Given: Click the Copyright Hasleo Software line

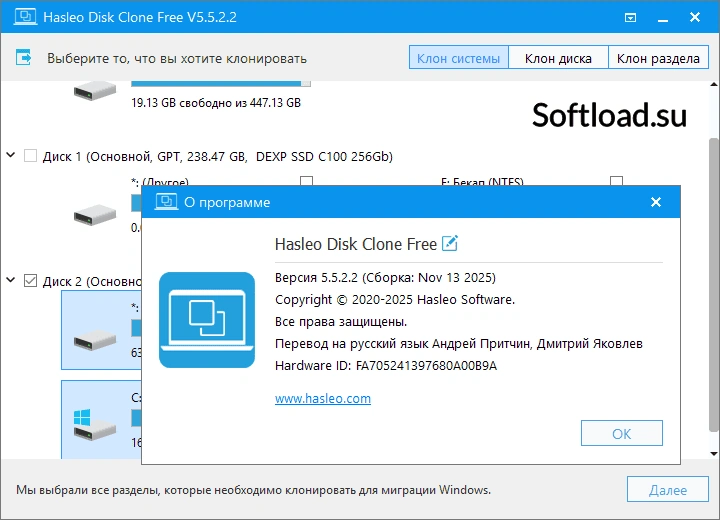Looking at the screenshot, I should pyautogui.click(x=395, y=300).
